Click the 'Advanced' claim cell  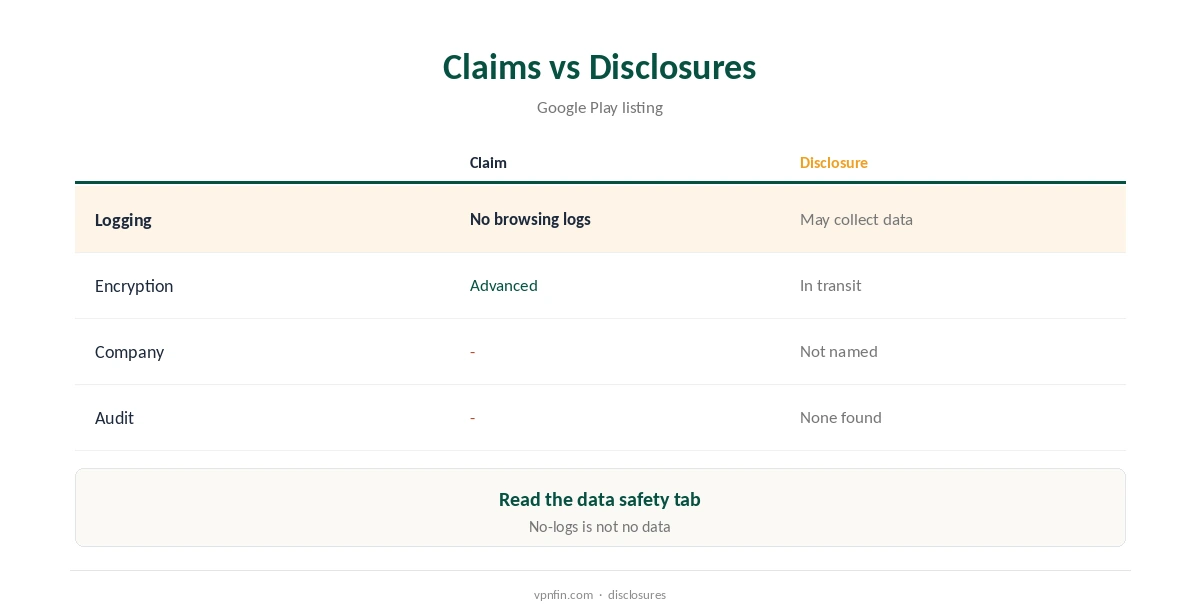pyautogui.click(x=503, y=285)
